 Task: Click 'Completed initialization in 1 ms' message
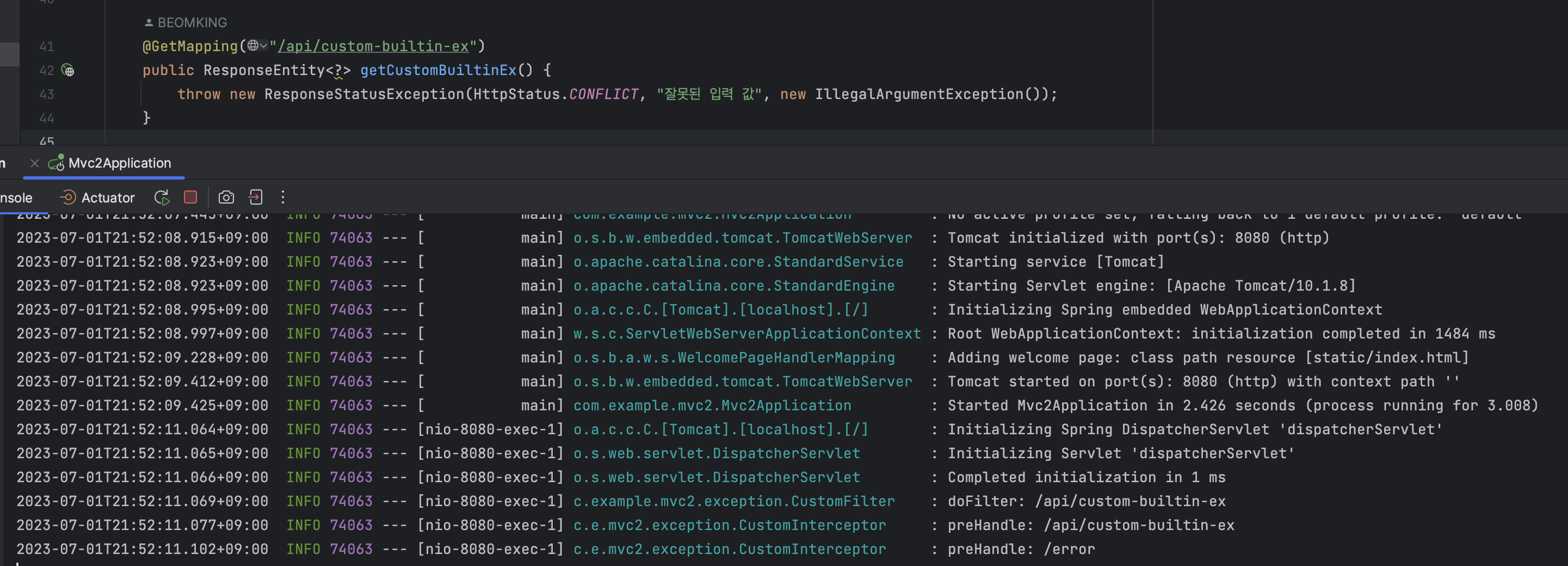point(1087,477)
